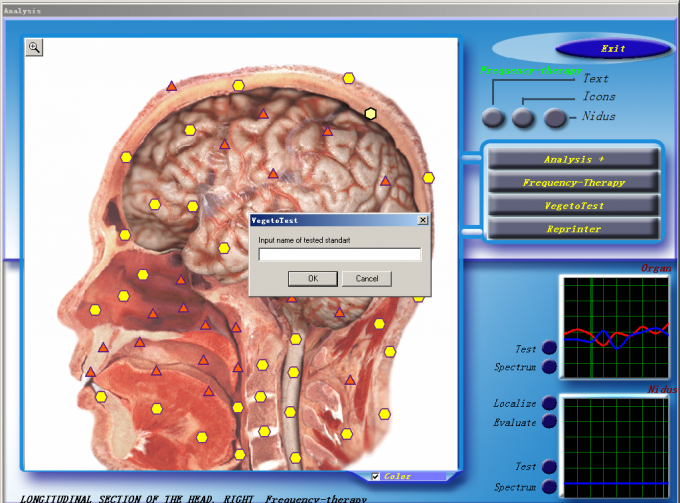Select the VegetoTest menu button
Viewport: 680px width, 503px height.
click(x=573, y=206)
